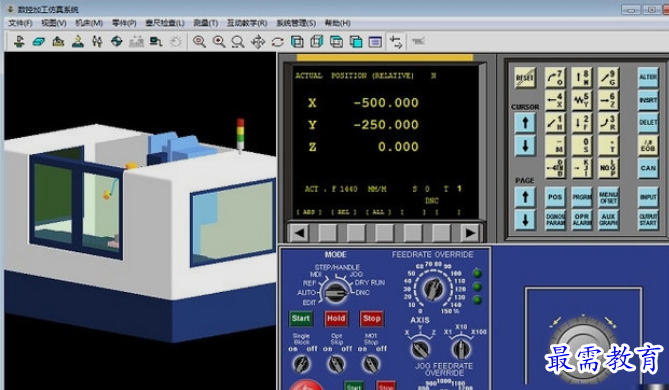Open the 零件(P) menu
Viewport: 669px width, 390px height.
(124, 23)
